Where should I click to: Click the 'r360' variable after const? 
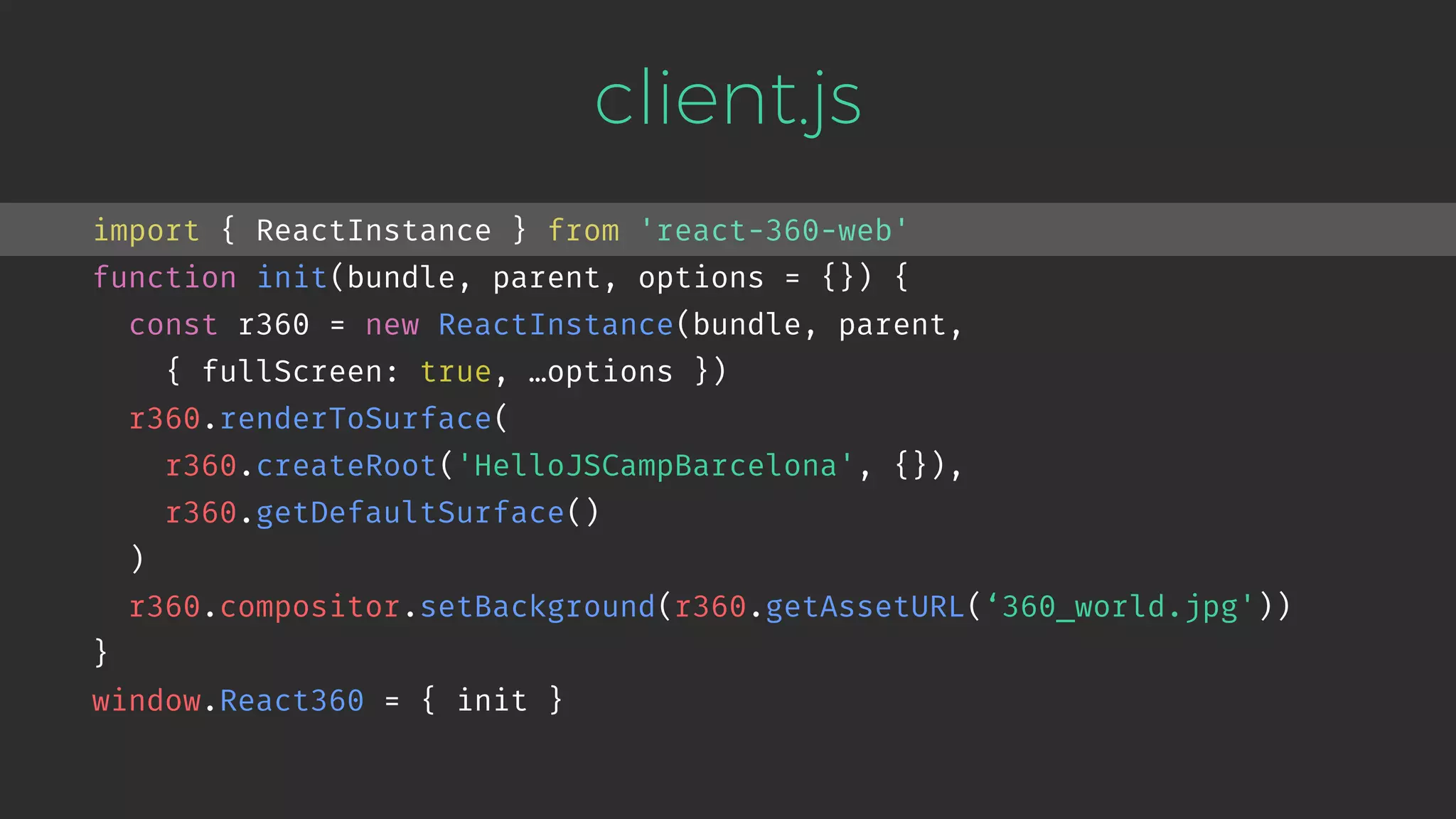coord(274,325)
